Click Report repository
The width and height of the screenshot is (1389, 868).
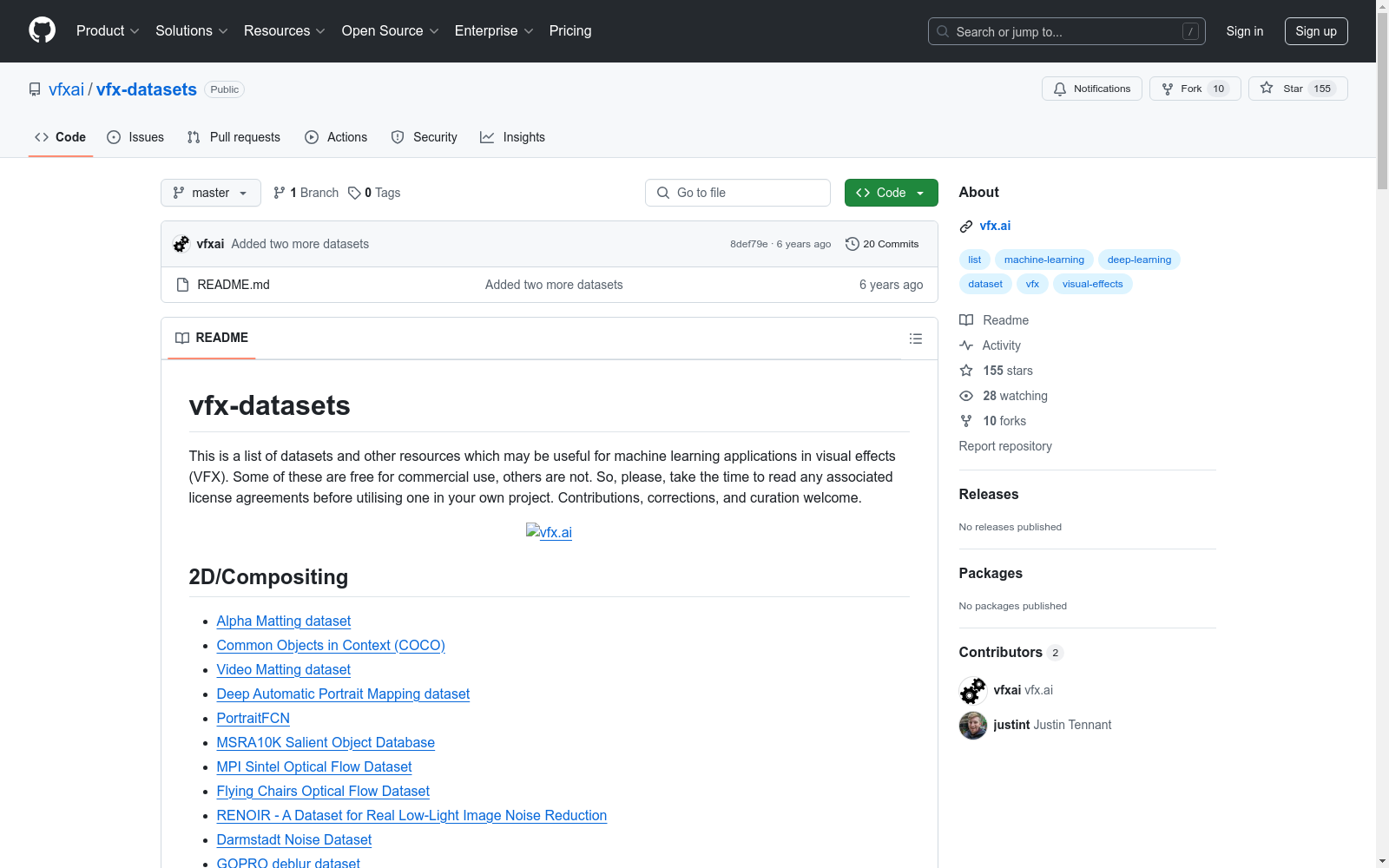click(x=1005, y=446)
